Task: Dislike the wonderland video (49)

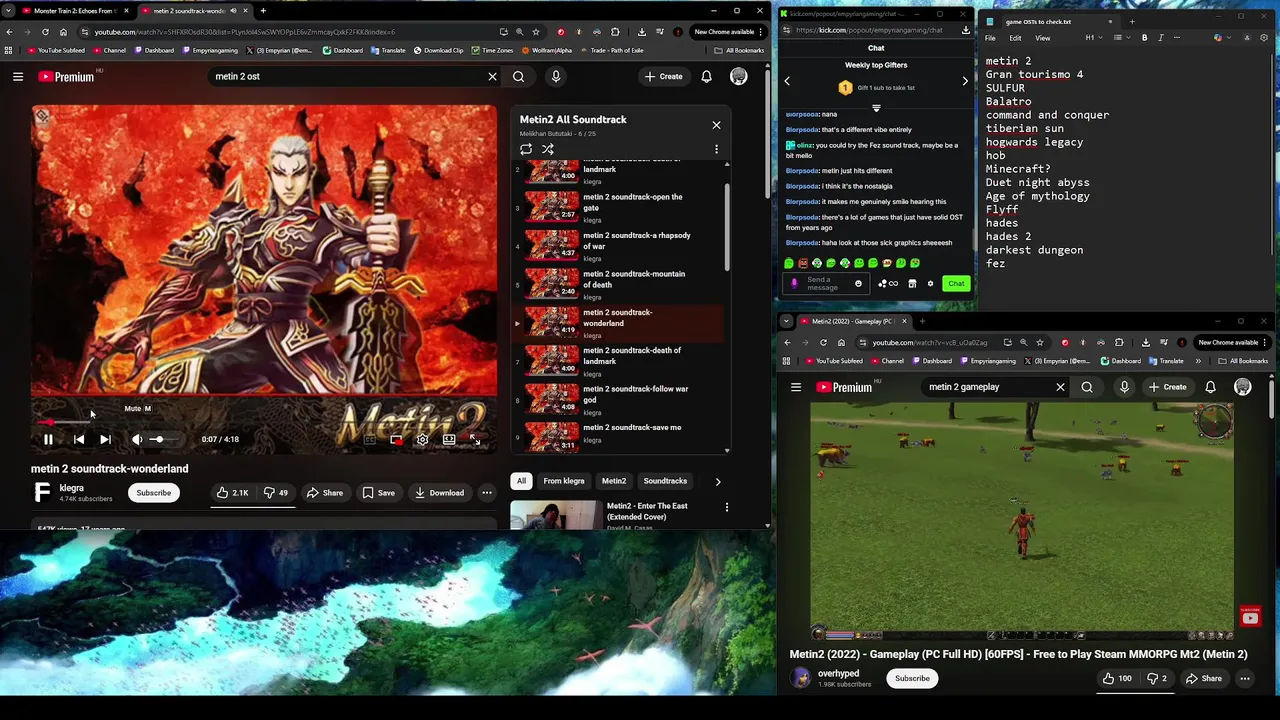Action: (x=275, y=493)
